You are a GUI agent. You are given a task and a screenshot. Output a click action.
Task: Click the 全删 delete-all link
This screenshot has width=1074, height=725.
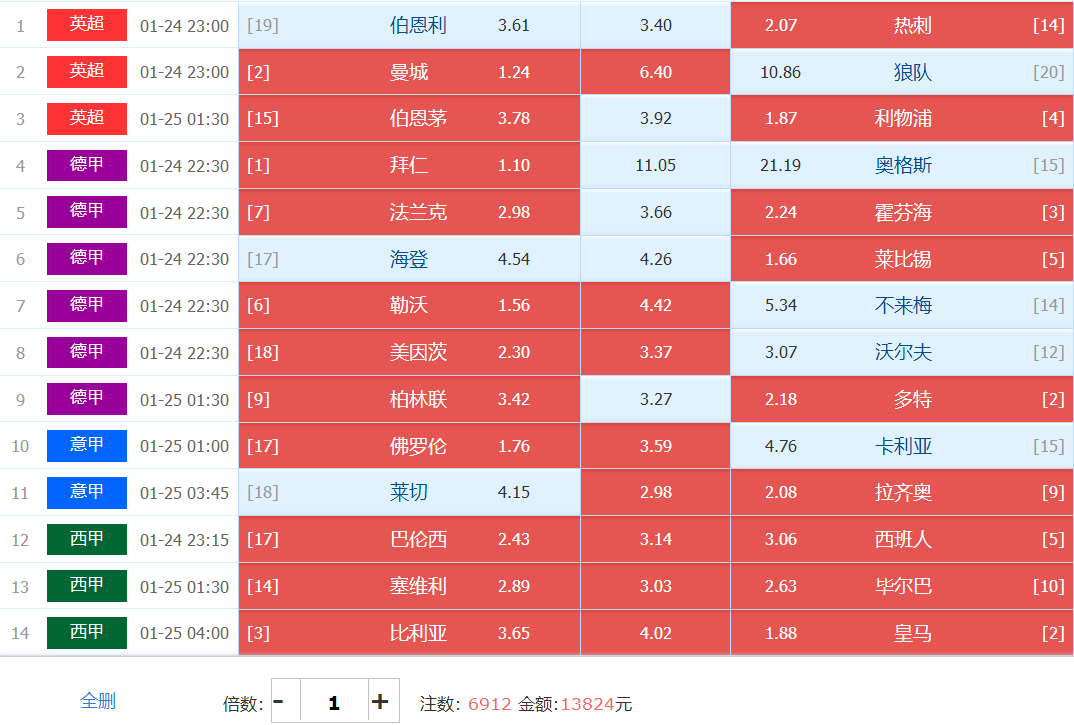pos(98,701)
